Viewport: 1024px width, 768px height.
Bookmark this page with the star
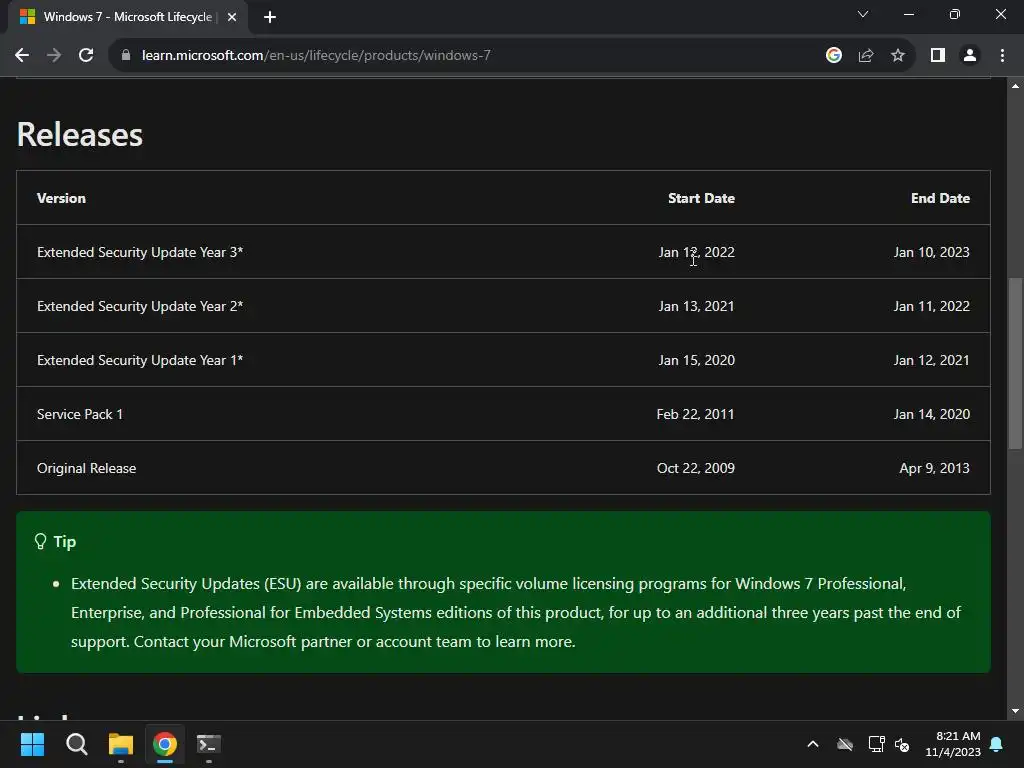[898, 56]
